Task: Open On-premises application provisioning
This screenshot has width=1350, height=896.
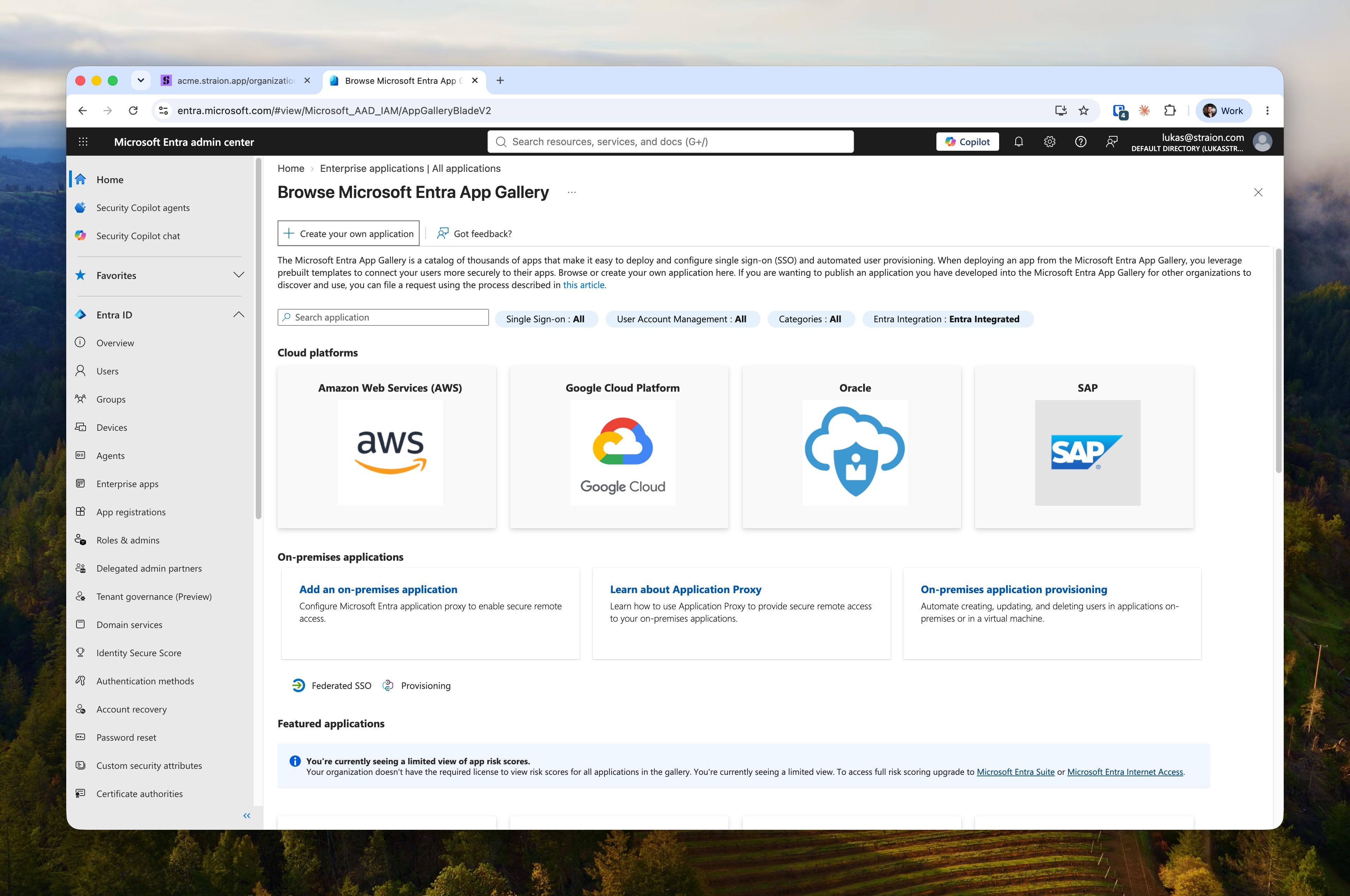Action: coord(1013,589)
